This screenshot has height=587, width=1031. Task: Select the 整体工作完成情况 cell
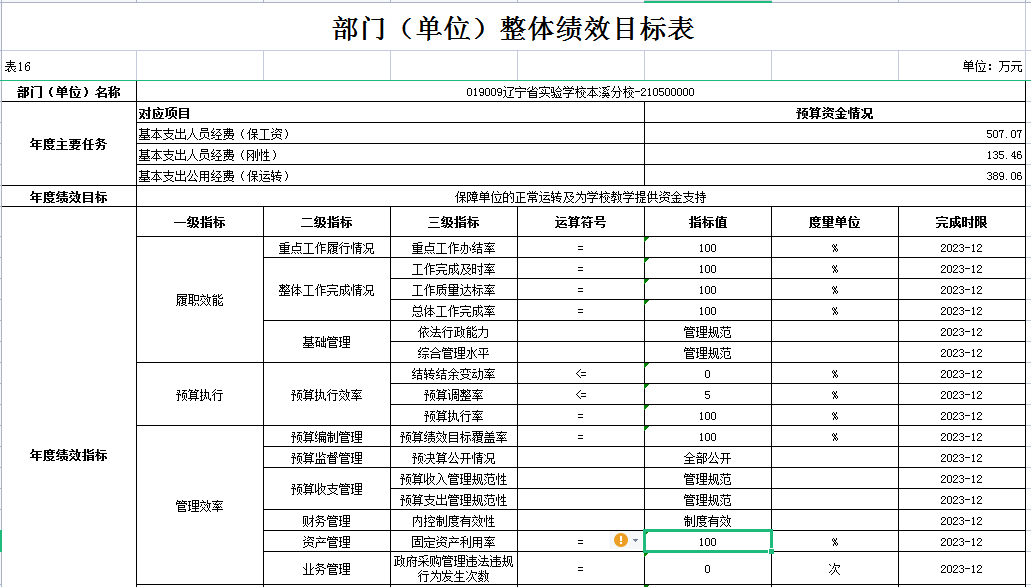[327, 290]
